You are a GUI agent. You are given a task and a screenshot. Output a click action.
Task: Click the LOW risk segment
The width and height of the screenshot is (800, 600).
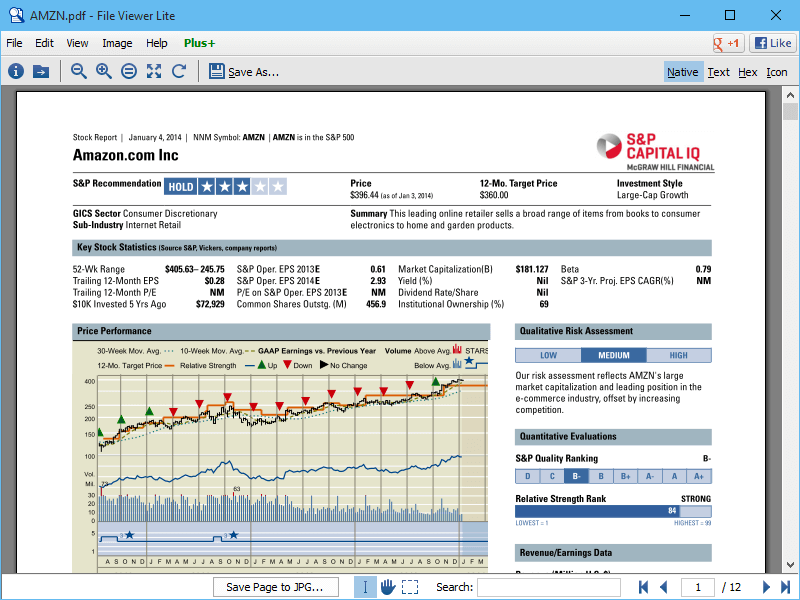pos(548,355)
